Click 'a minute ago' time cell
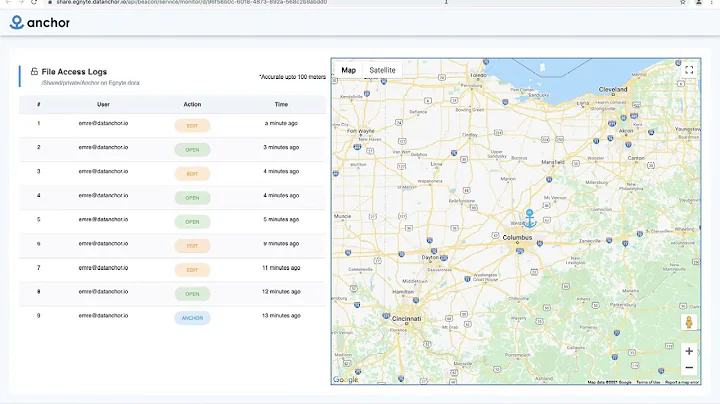The height and width of the screenshot is (404, 720). (x=281, y=123)
